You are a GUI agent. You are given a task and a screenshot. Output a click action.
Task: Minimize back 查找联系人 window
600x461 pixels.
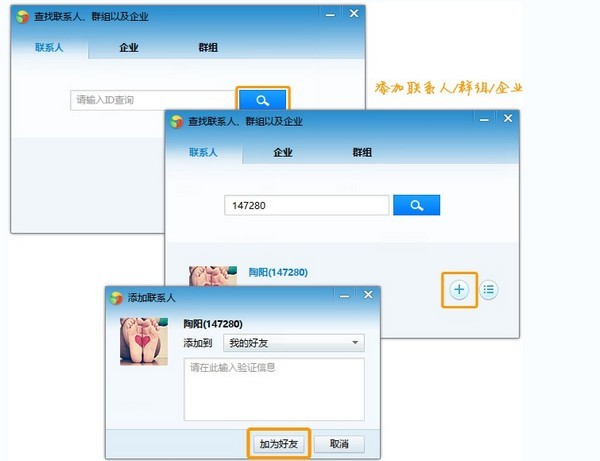[x=330, y=15]
